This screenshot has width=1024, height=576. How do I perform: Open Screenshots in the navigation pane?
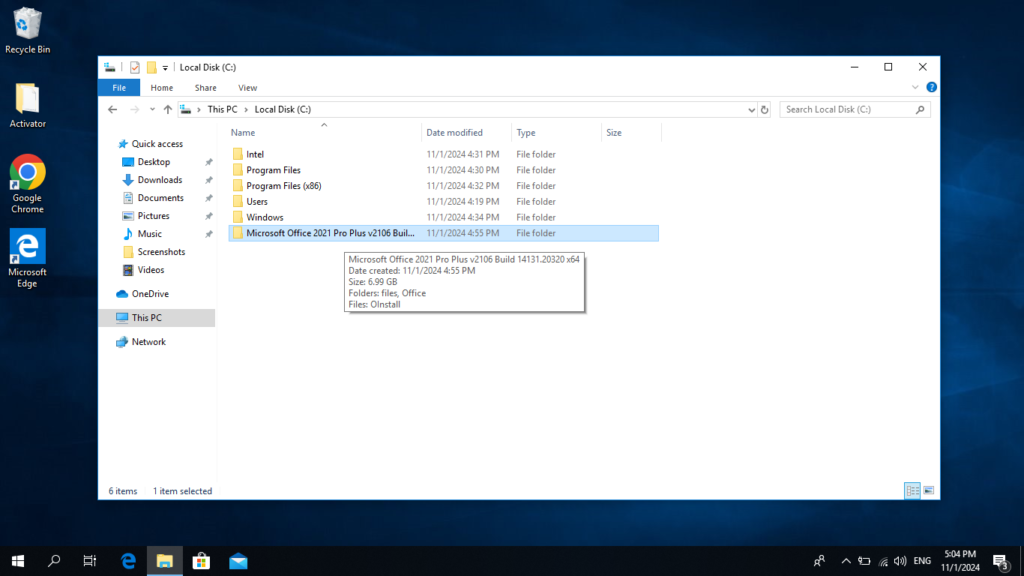[x=161, y=251]
